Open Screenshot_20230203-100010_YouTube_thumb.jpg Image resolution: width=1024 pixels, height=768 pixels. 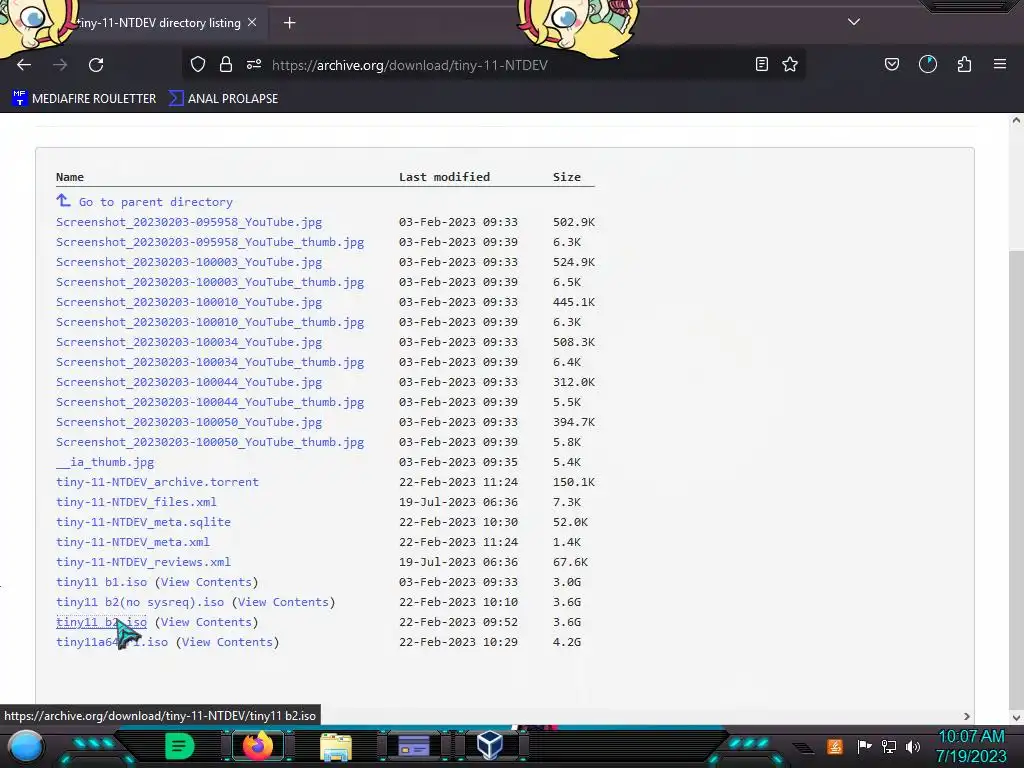coord(210,322)
